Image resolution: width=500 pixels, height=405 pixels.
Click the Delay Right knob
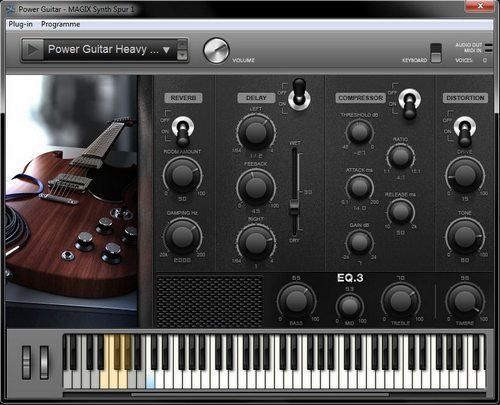click(256, 242)
